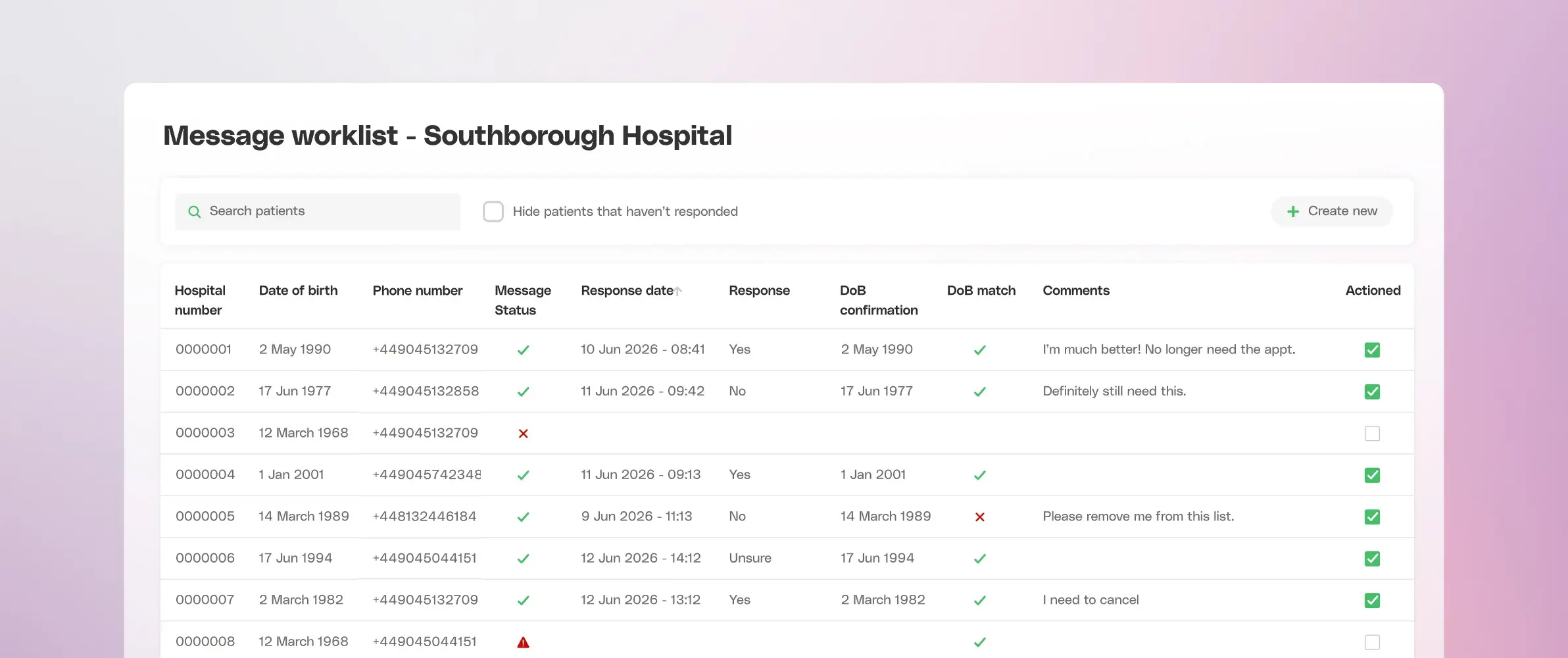
Task: Click DoB confirmation 2 March 1982
Action: (883, 599)
